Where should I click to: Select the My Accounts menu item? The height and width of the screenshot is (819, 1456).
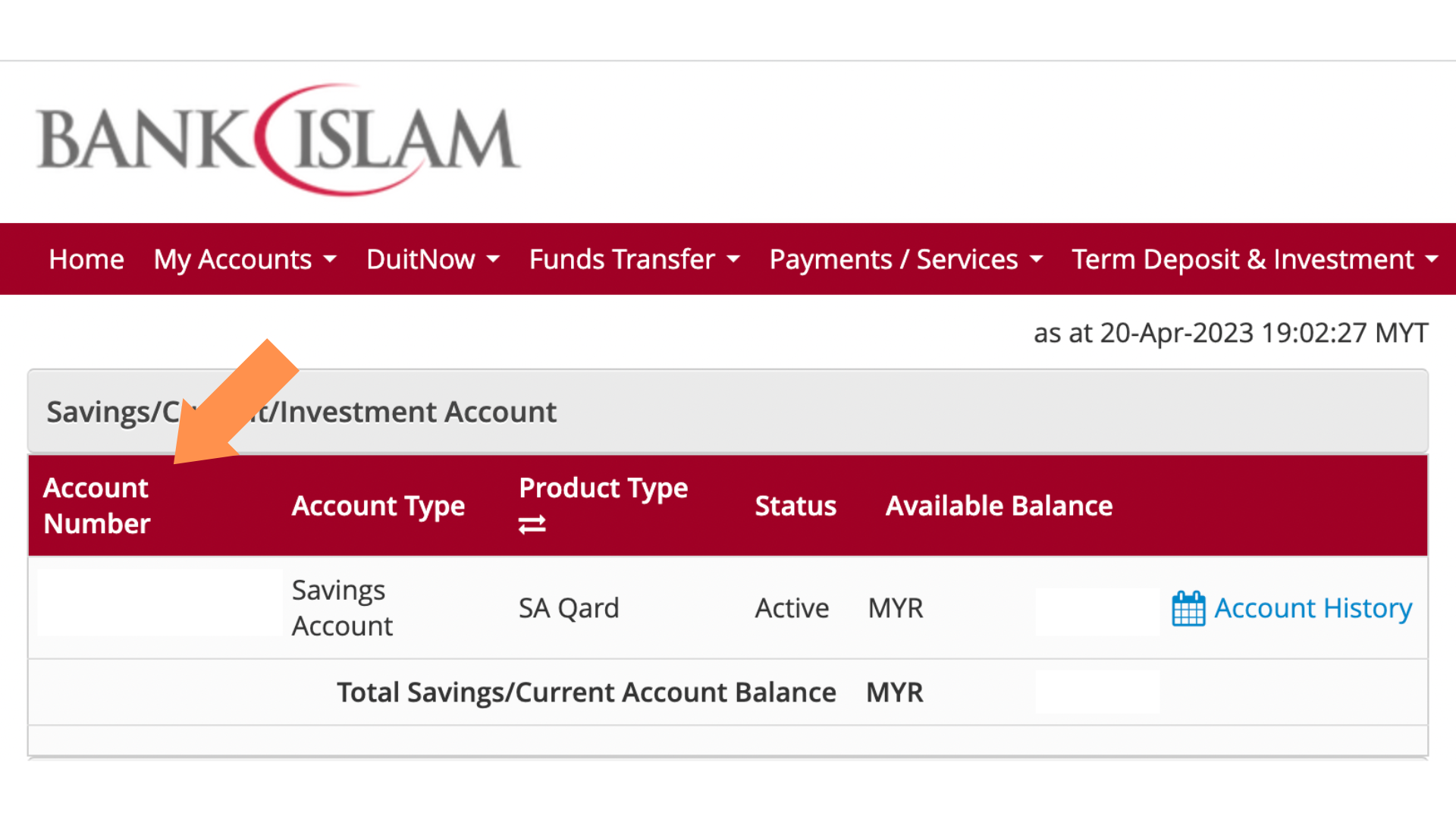(232, 259)
